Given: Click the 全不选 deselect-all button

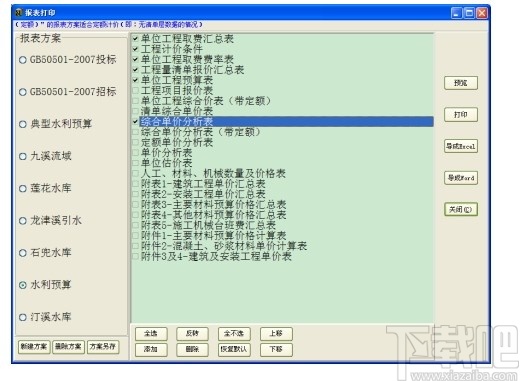Looking at the screenshot, I should (x=234, y=333).
